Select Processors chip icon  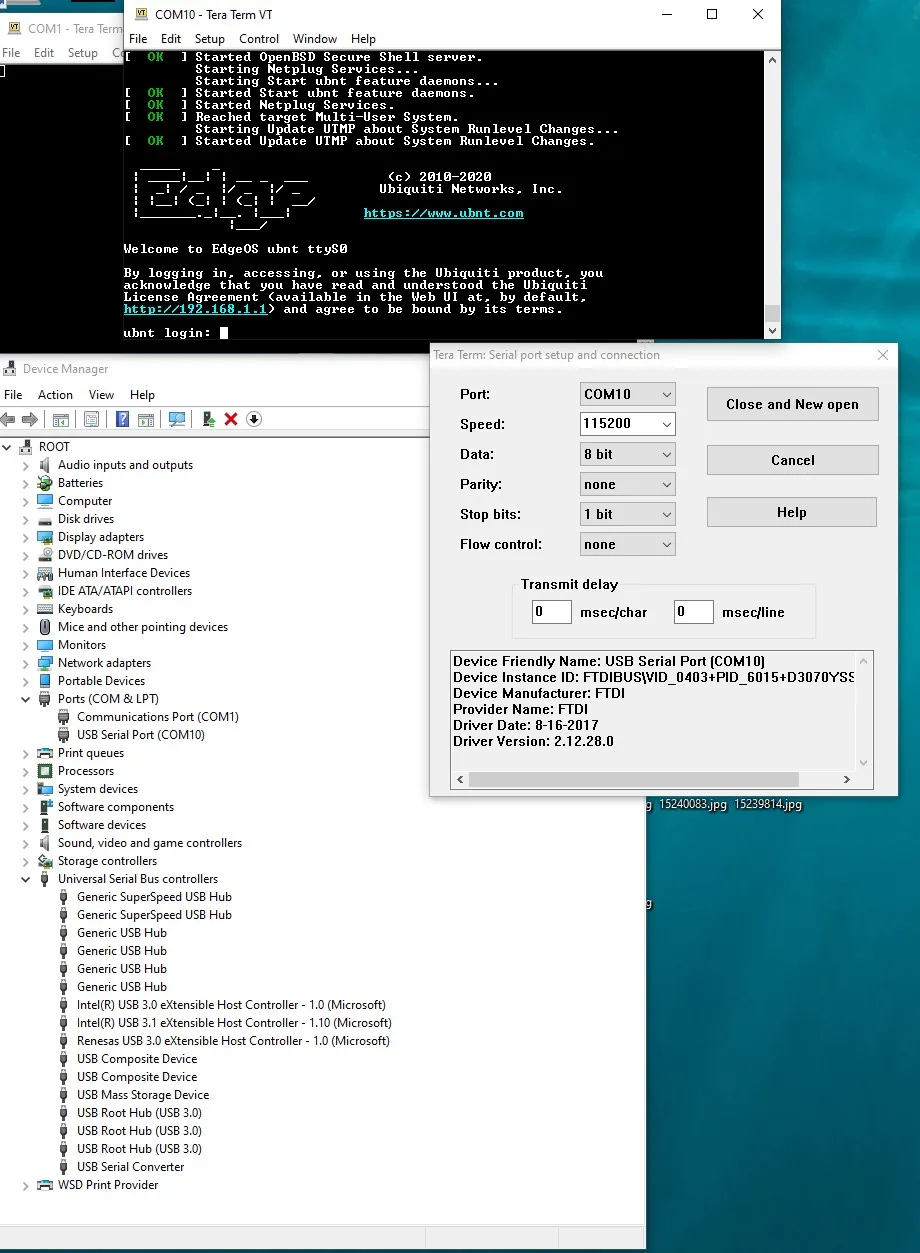pos(45,771)
